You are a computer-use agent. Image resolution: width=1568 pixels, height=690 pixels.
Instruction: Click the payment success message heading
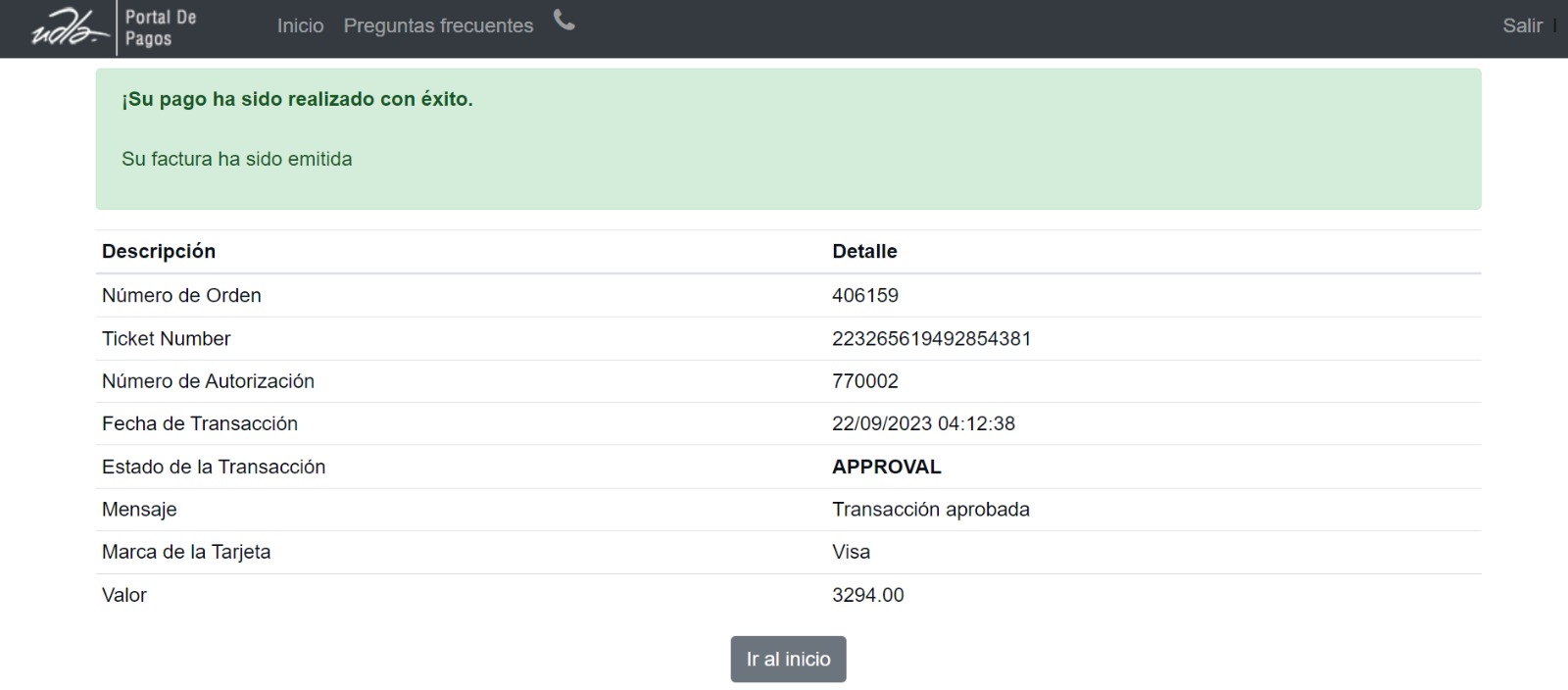coord(297,99)
